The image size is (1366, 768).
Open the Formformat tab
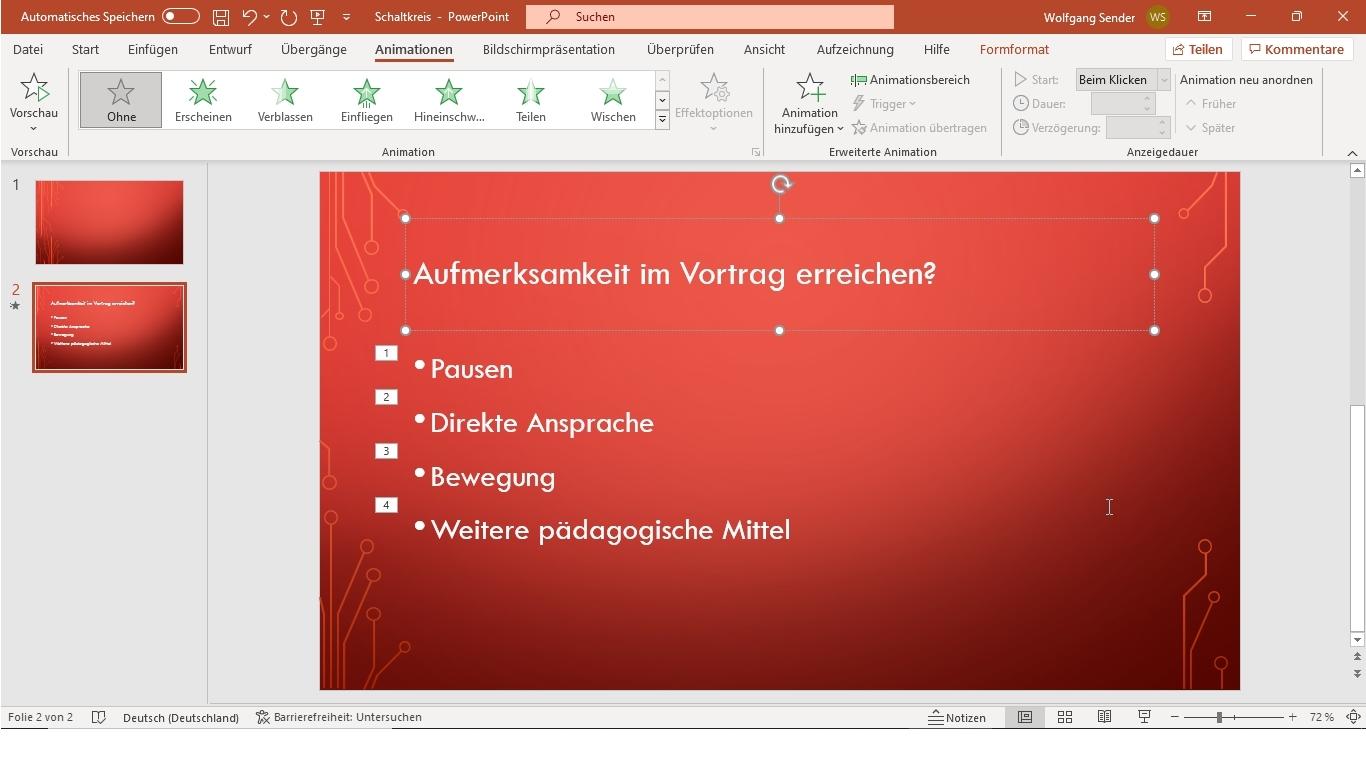tap(1014, 49)
